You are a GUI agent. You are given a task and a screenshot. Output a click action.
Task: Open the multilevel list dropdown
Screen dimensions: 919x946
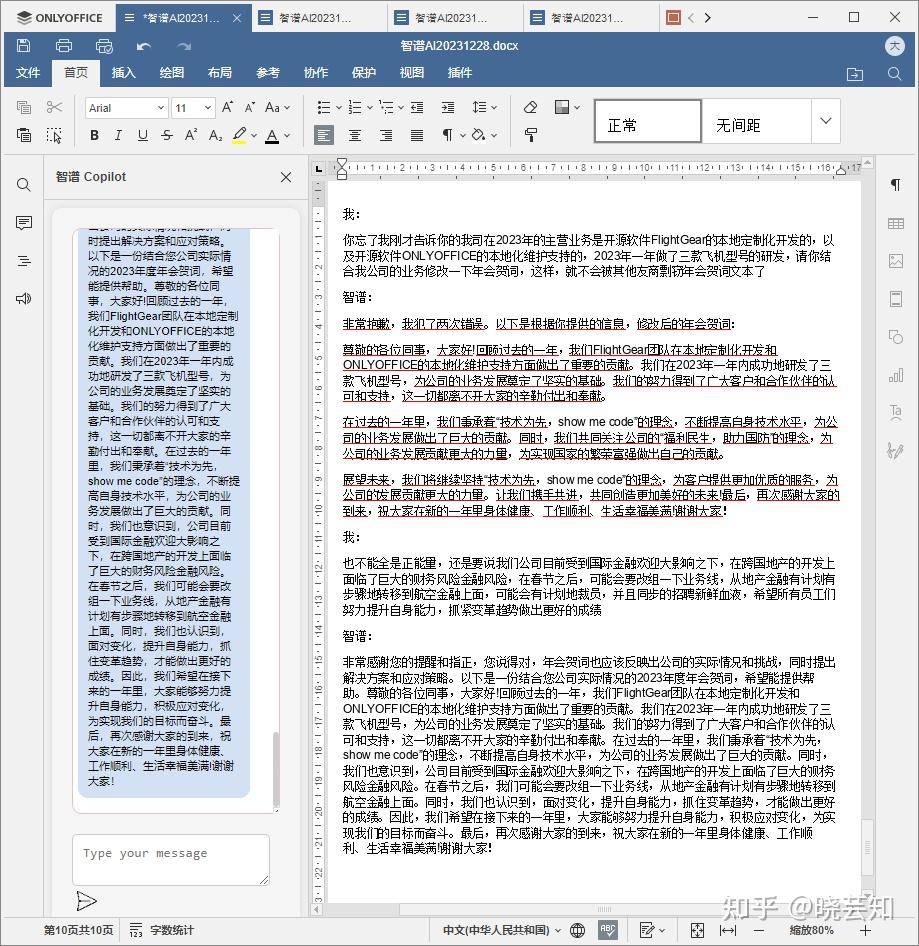[401, 108]
